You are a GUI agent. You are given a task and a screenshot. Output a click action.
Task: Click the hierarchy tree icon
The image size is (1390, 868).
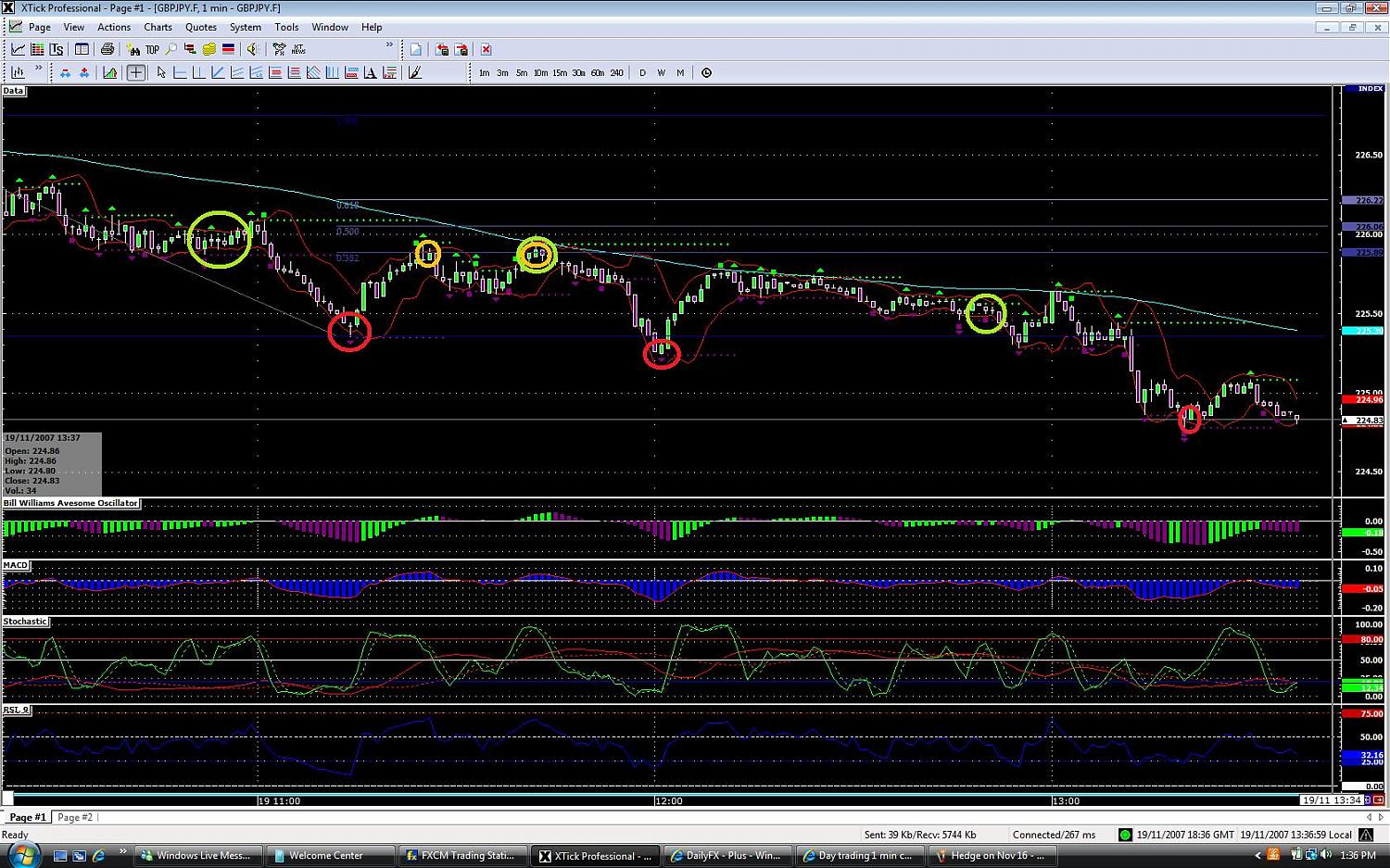190,49
